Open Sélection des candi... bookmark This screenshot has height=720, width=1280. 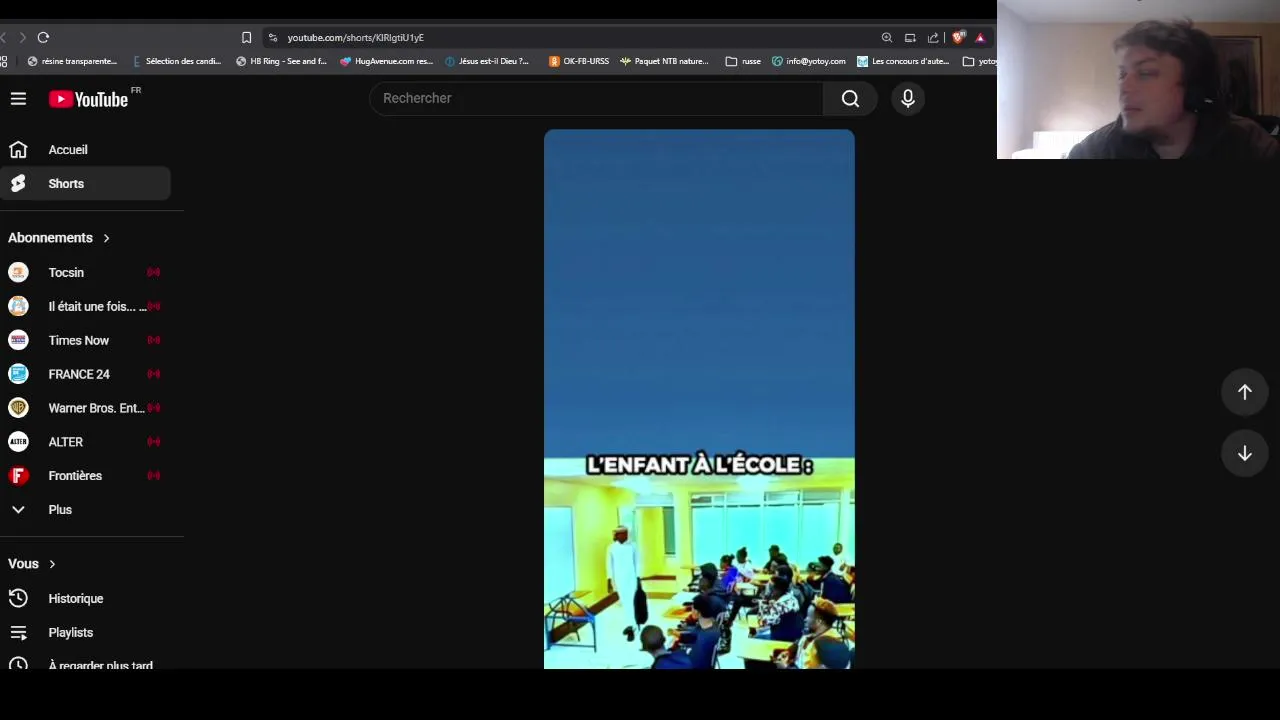[x=176, y=61]
